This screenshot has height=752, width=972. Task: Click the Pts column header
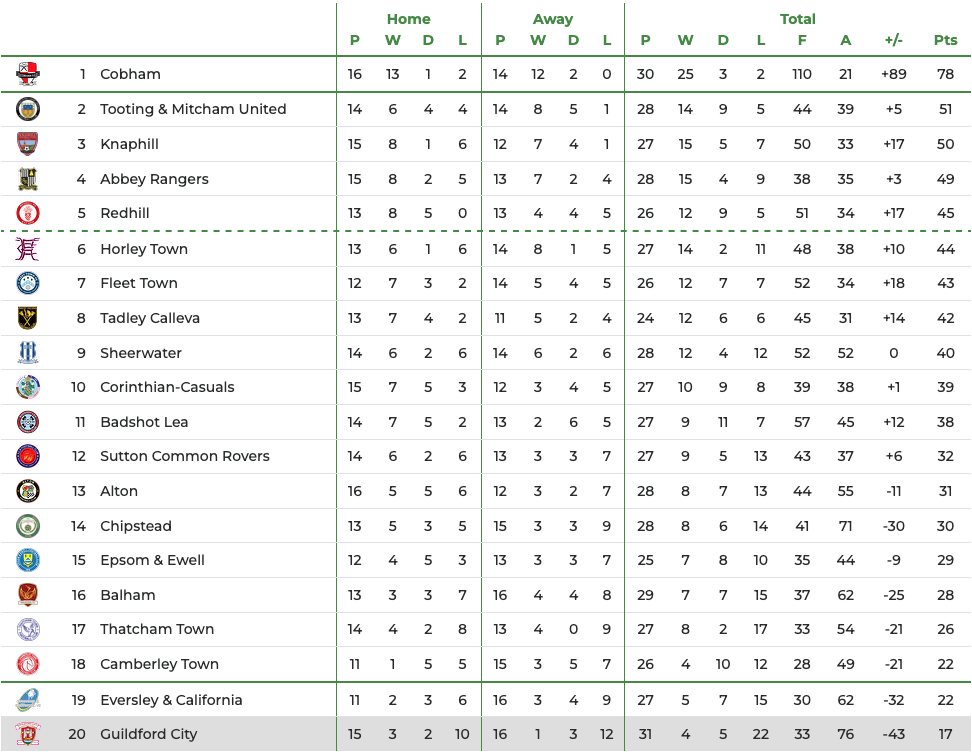coord(945,40)
